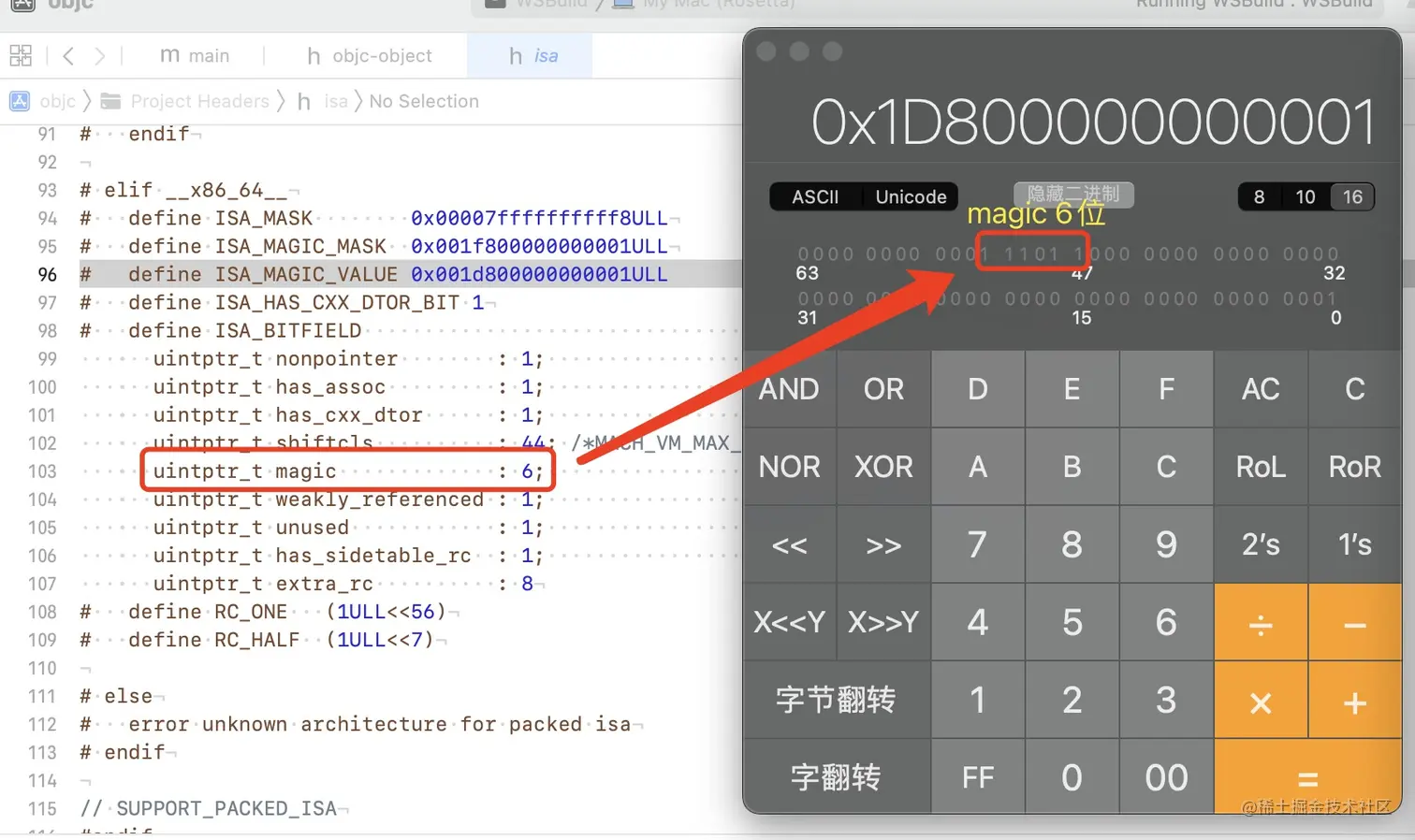The width and height of the screenshot is (1415, 840).
Task: Select base 16 hexadecimal mode
Action: pos(1352,196)
